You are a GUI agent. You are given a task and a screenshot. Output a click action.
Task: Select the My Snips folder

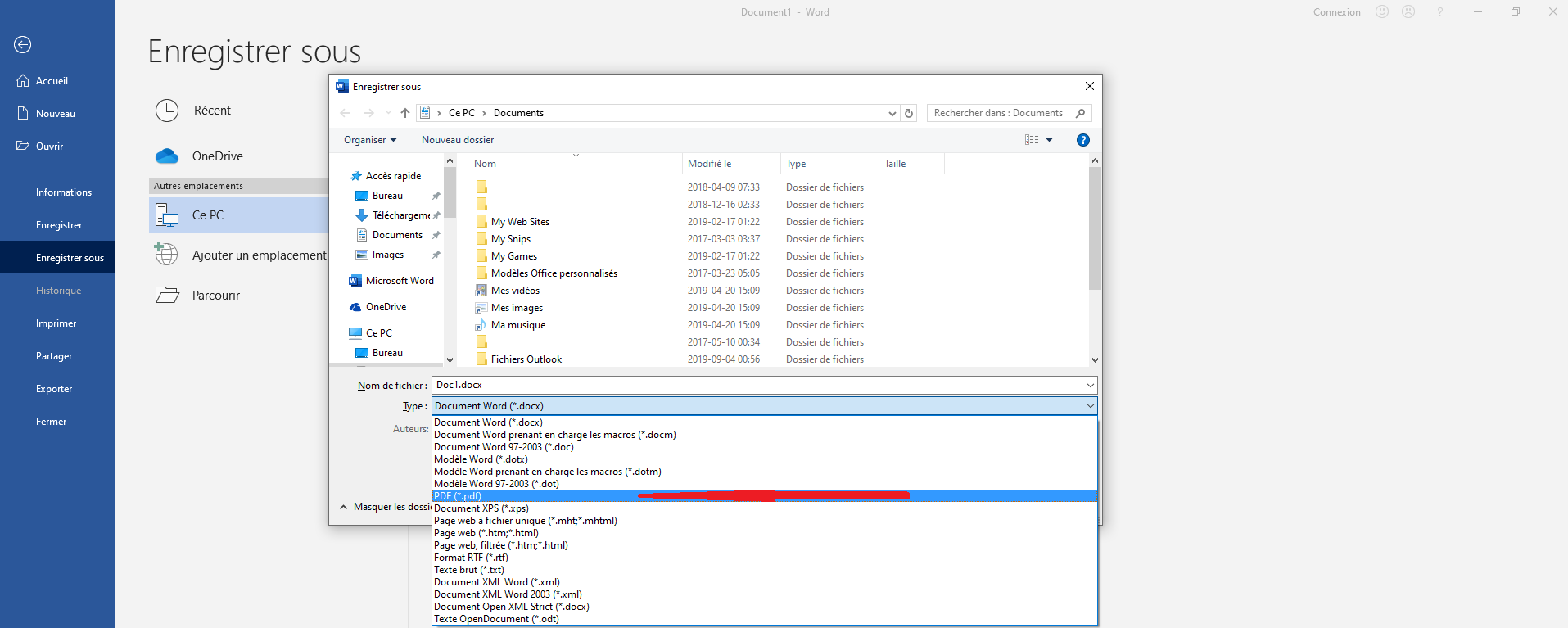click(511, 239)
